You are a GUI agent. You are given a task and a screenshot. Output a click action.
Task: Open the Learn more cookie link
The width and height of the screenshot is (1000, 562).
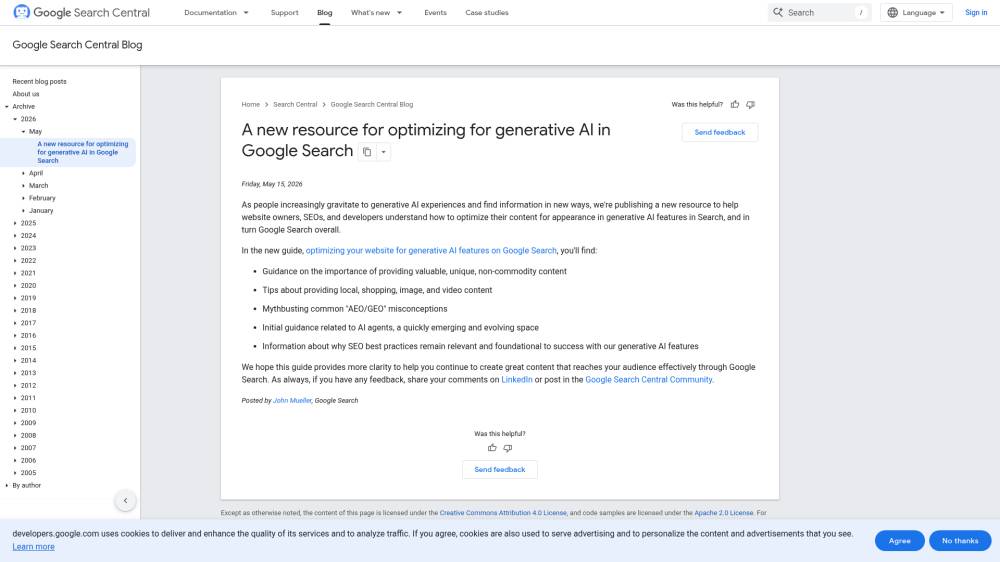[33, 547]
